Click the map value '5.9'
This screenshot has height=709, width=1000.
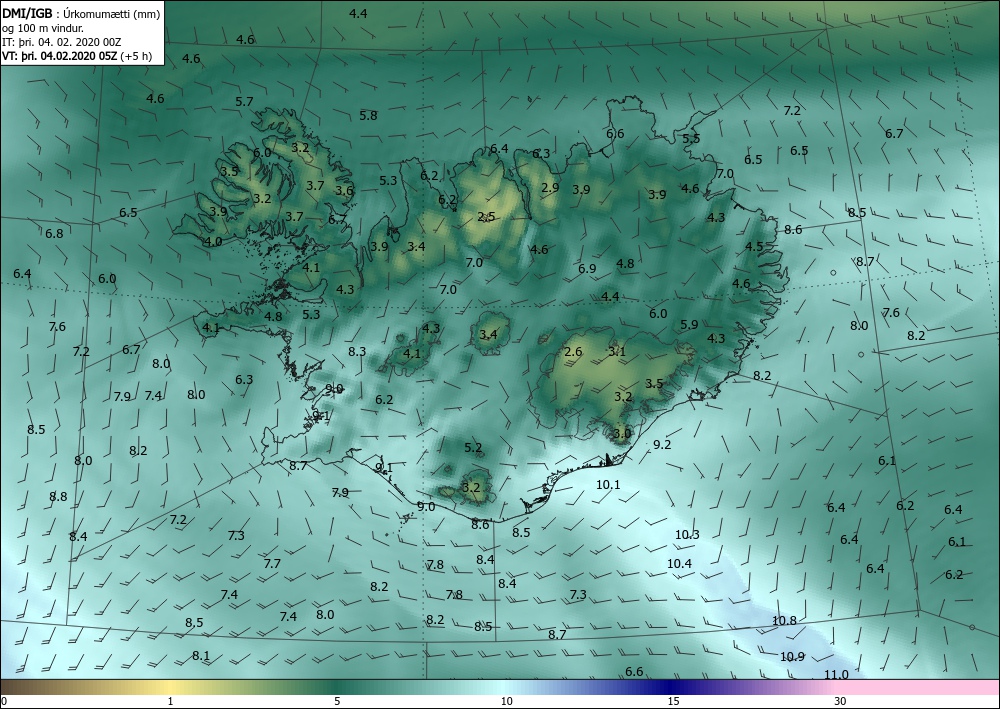pos(689,325)
